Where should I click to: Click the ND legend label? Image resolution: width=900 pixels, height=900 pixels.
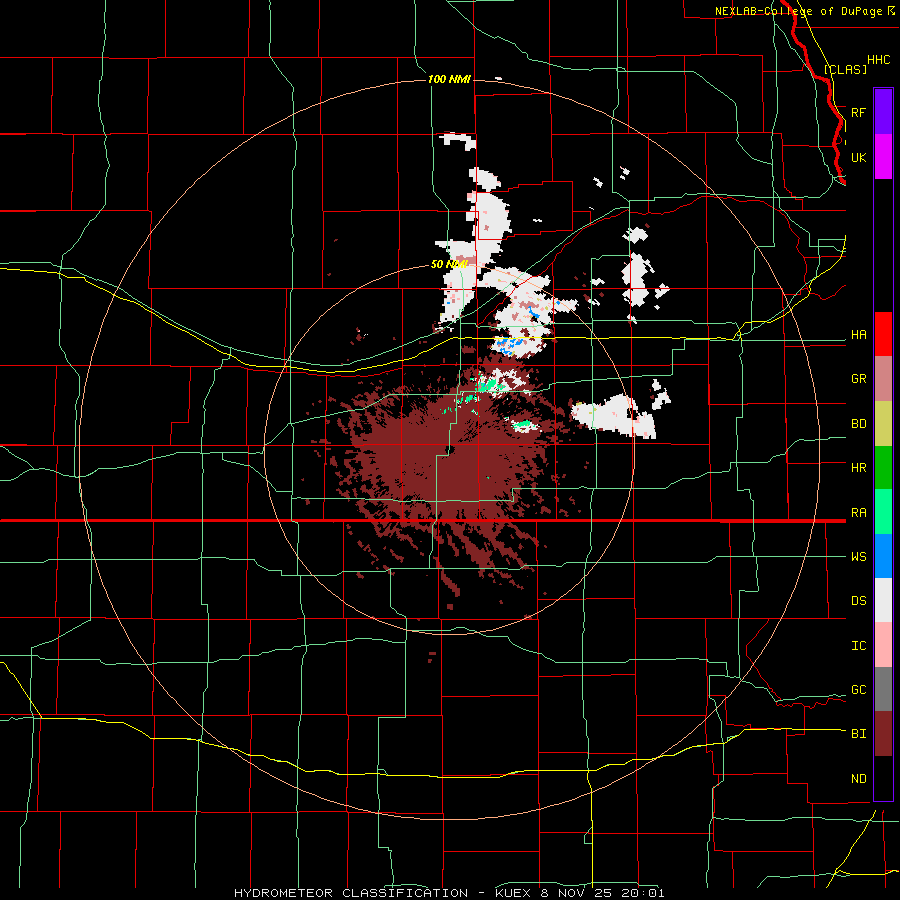pyautogui.click(x=858, y=779)
